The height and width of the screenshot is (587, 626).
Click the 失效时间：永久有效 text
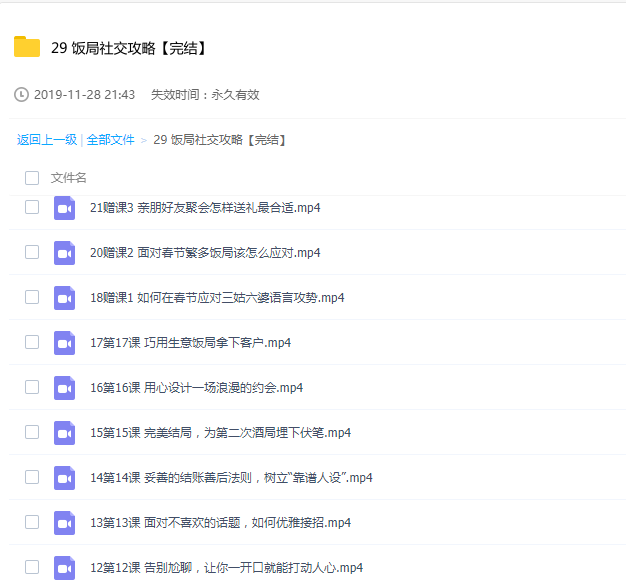(205, 95)
